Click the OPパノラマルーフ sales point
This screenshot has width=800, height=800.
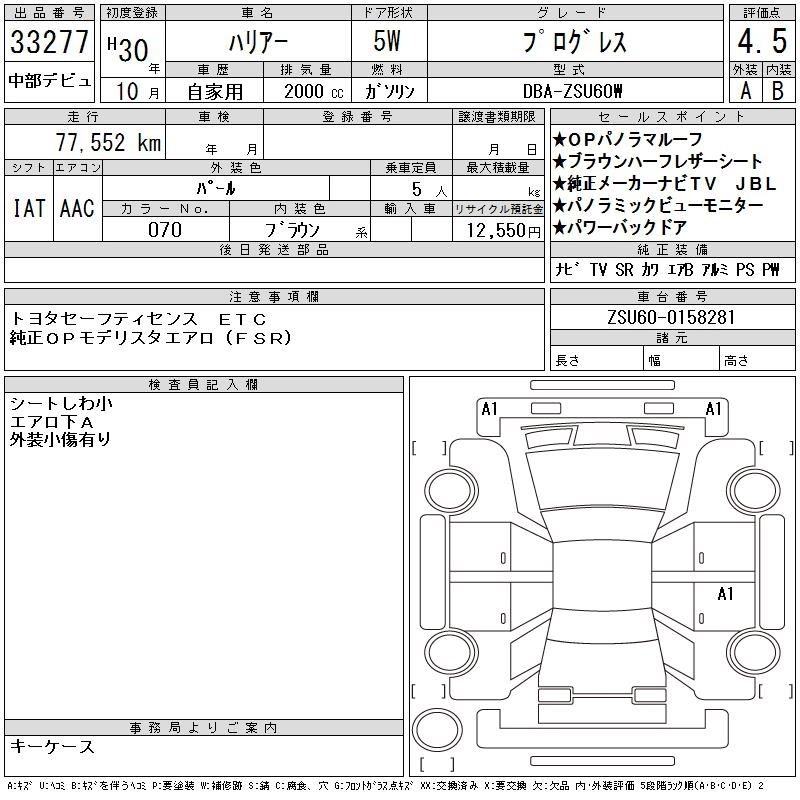point(628,139)
